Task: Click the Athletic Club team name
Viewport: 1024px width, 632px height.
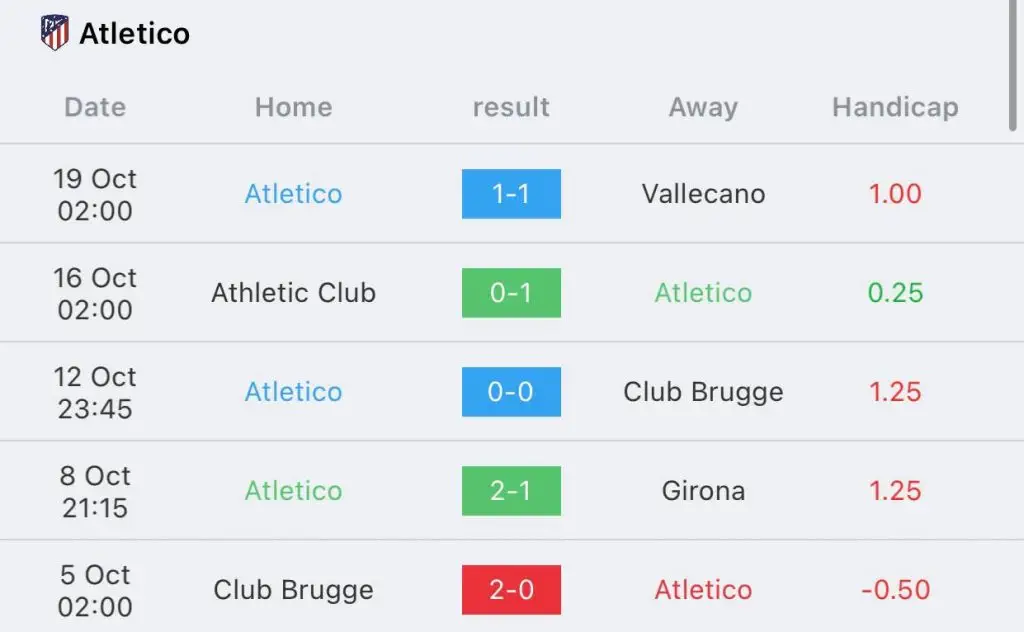Action: point(293,292)
